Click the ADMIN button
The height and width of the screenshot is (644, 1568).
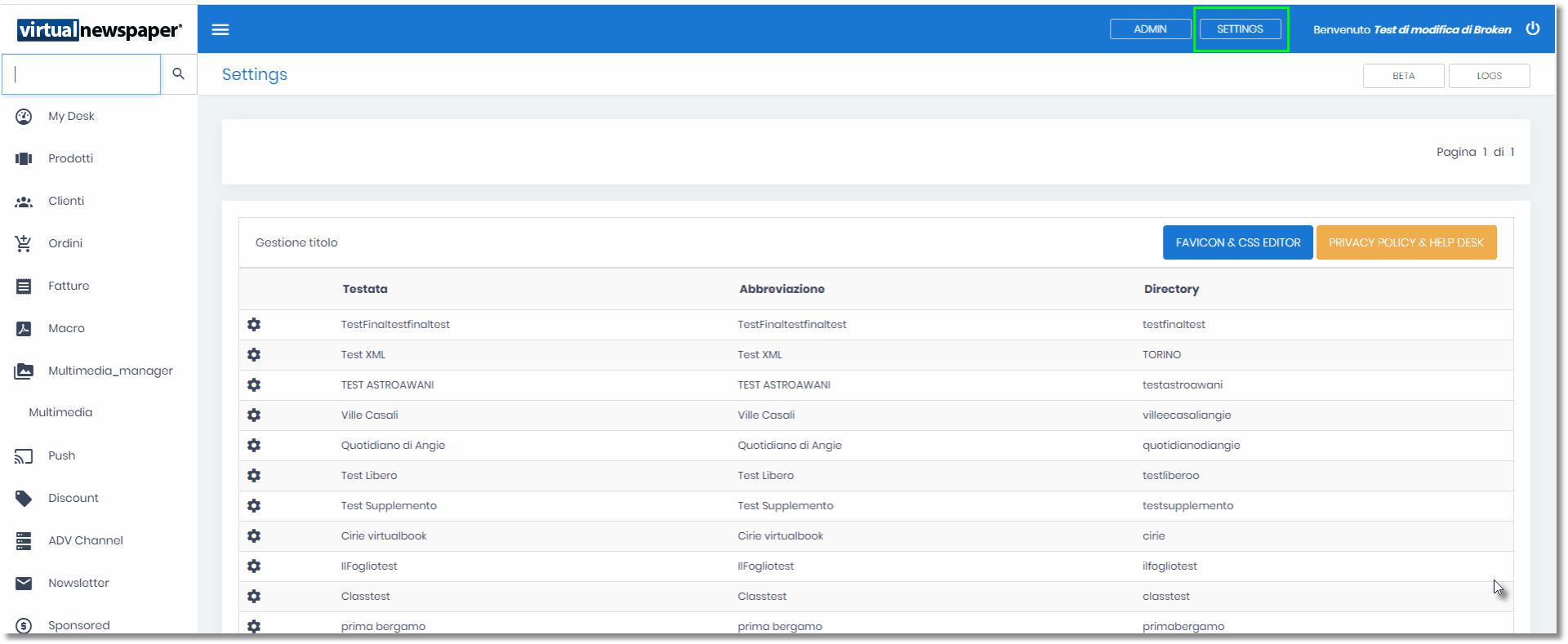click(1149, 29)
